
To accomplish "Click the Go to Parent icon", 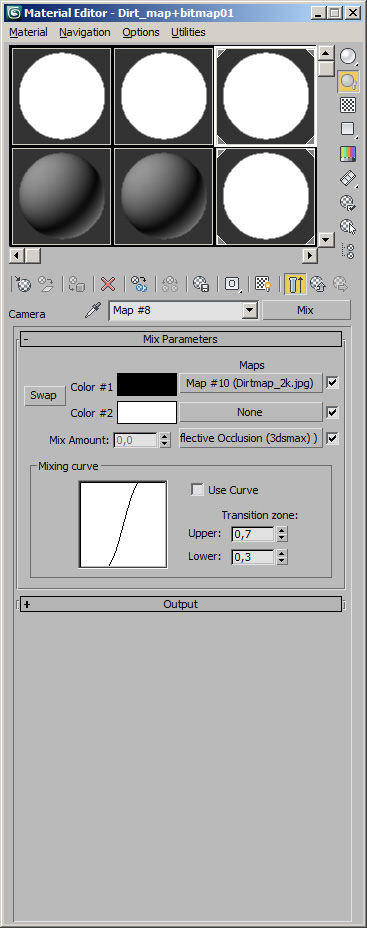I will point(318,284).
